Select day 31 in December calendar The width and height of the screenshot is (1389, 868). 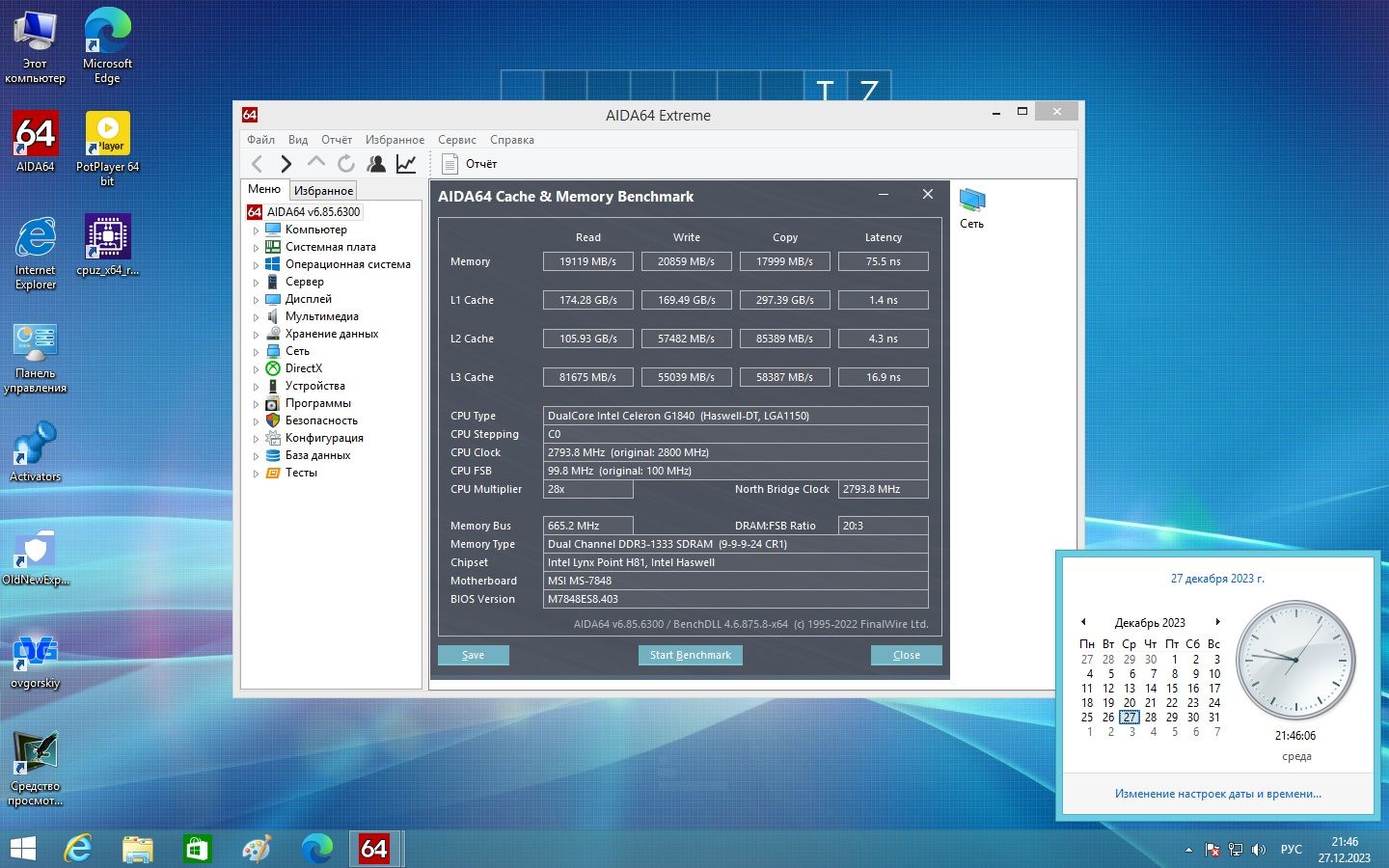pyautogui.click(x=1213, y=718)
